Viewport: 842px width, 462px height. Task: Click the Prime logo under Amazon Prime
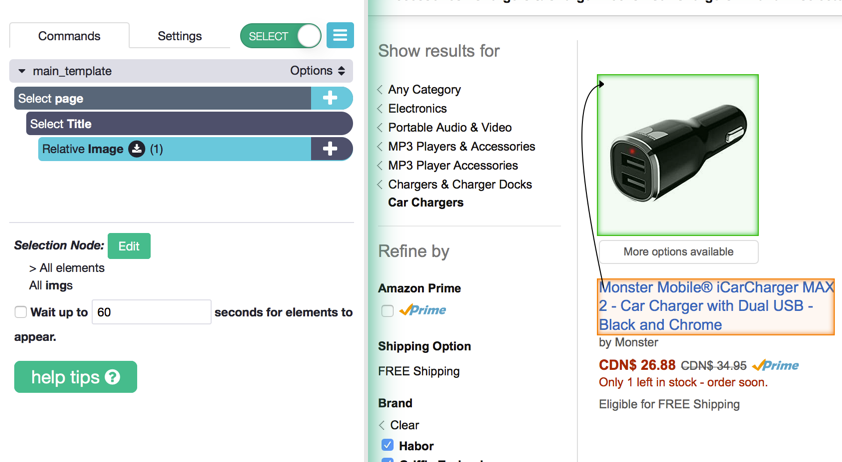tap(423, 310)
